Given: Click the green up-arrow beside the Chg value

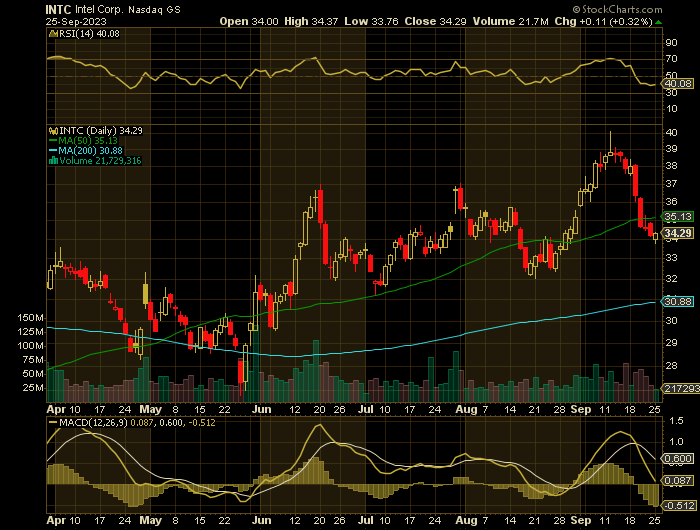Looking at the screenshot, I should coord(658,22).
